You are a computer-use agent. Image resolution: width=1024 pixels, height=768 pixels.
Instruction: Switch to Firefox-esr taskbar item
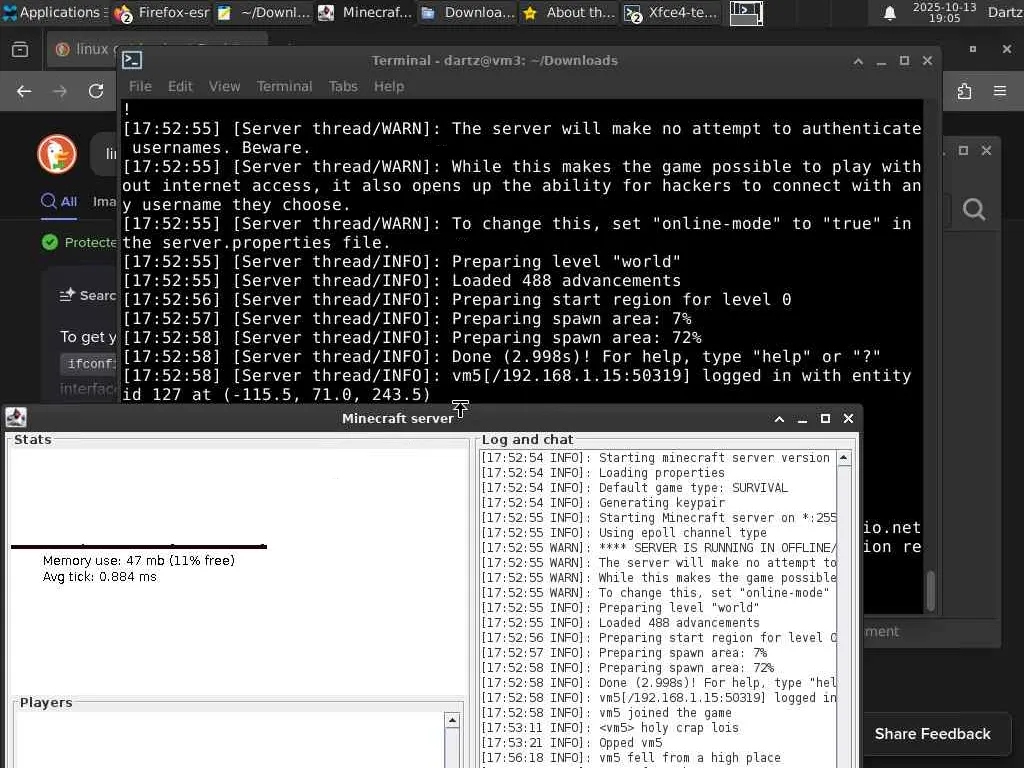tap(161, 12)
